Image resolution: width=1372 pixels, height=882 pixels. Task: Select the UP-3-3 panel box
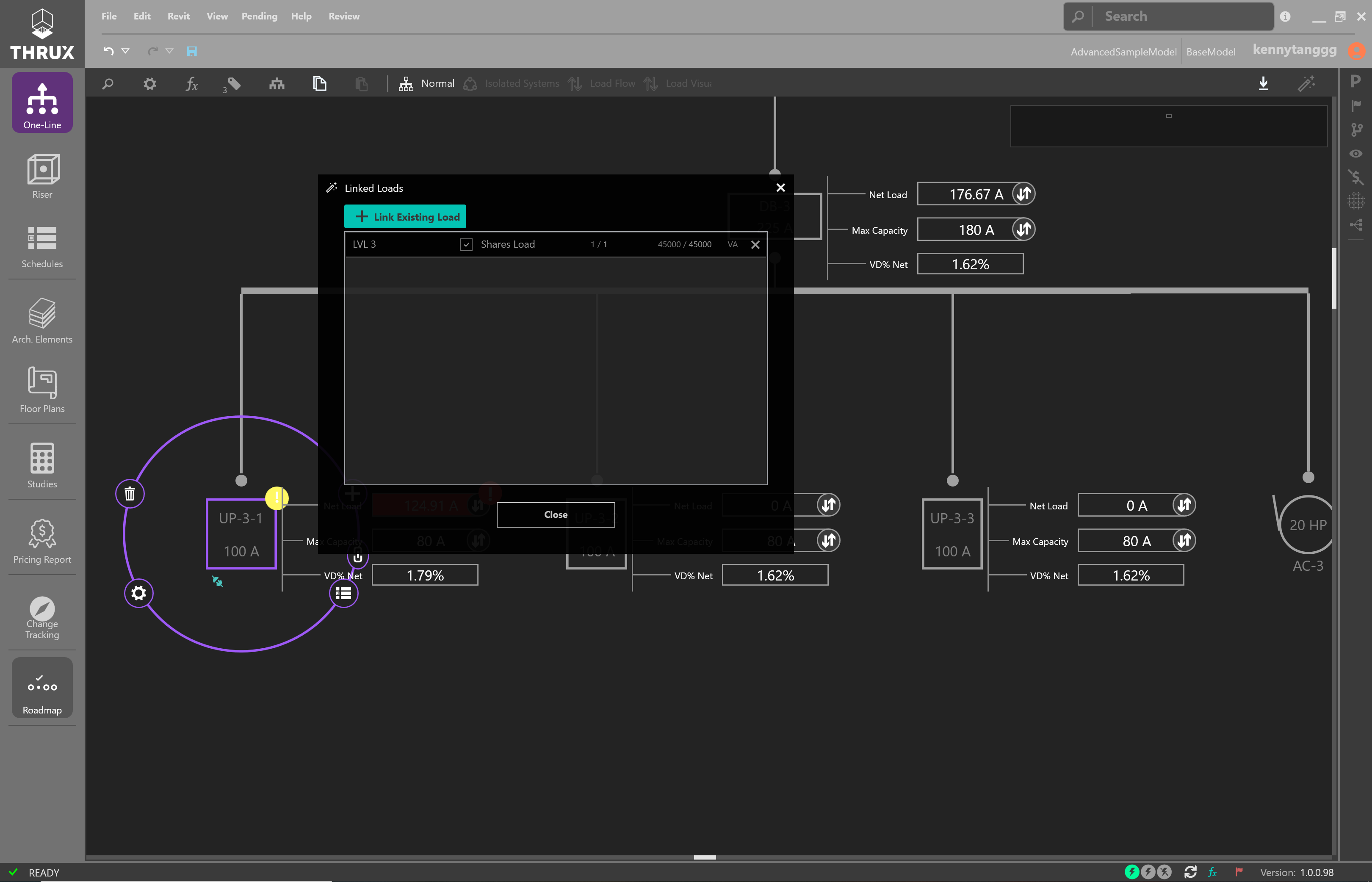(952, 534)
